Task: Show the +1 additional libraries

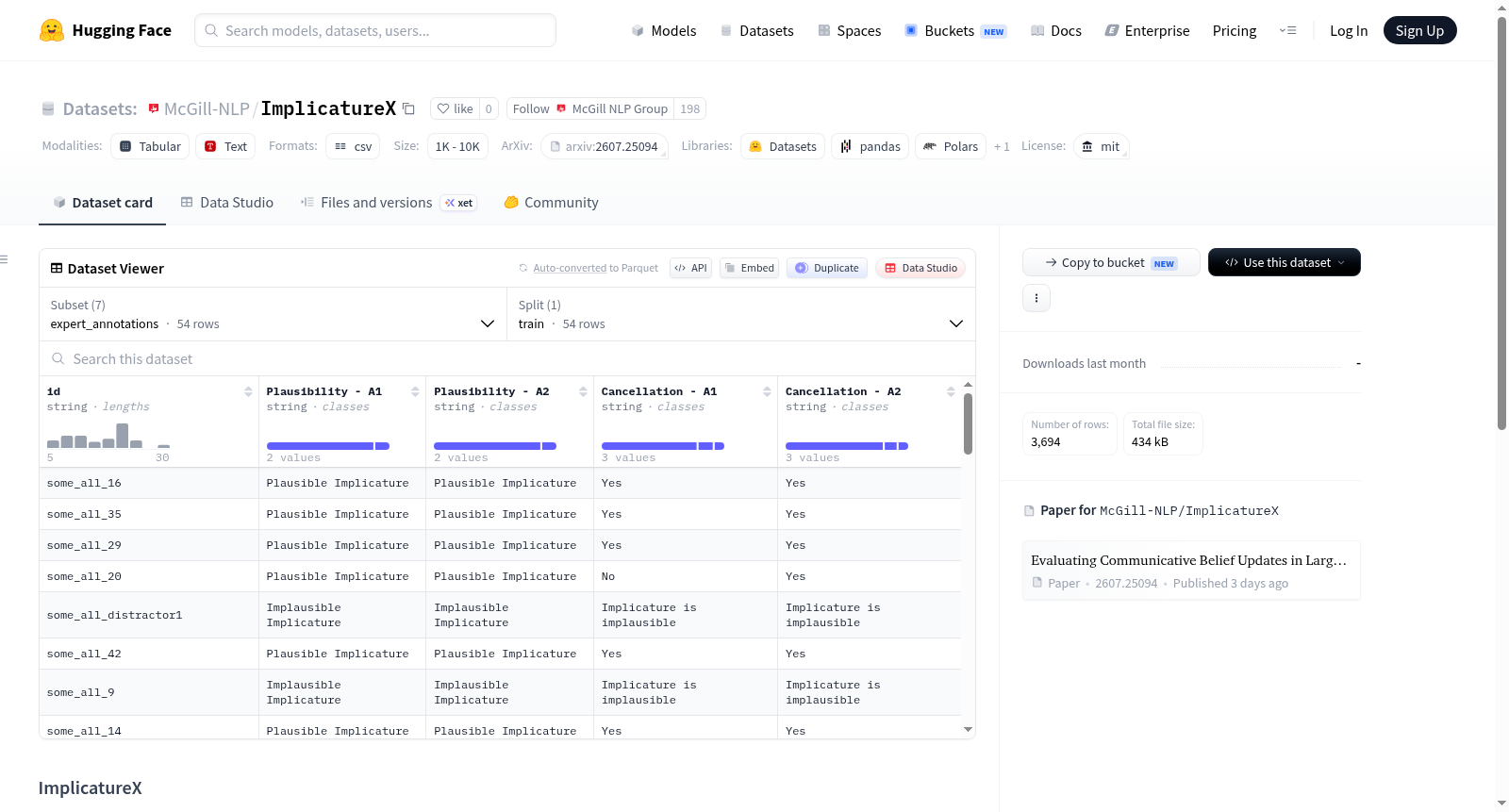Action: [1002, 146]
